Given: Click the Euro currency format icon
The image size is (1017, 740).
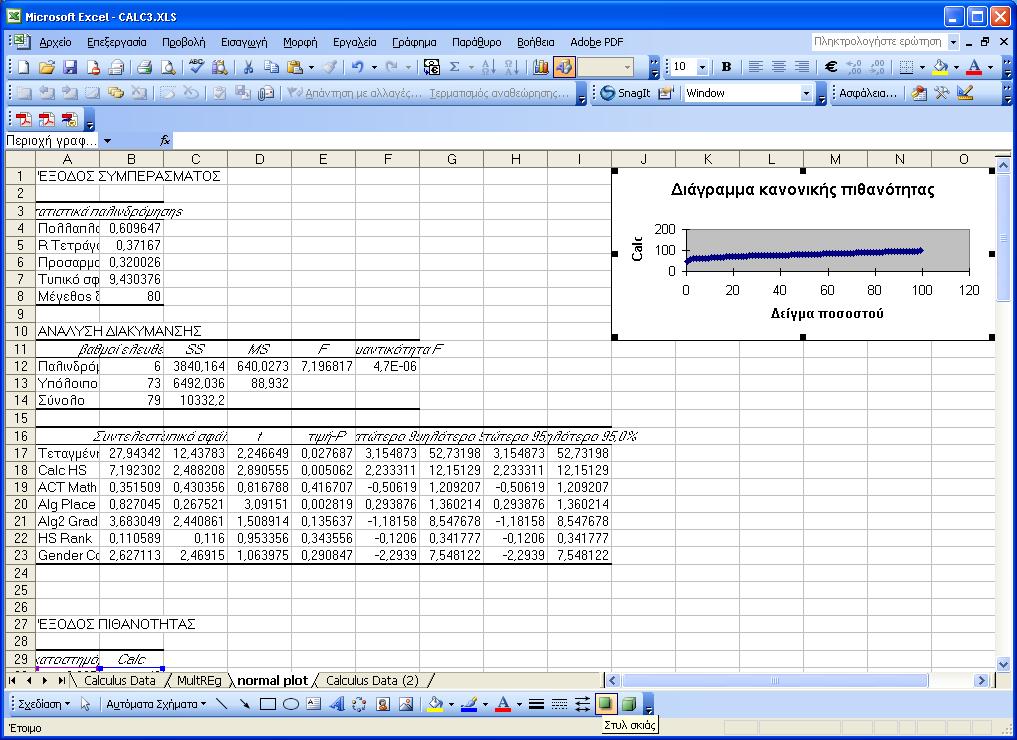Looking at the screenshot, I should (830, 67).
